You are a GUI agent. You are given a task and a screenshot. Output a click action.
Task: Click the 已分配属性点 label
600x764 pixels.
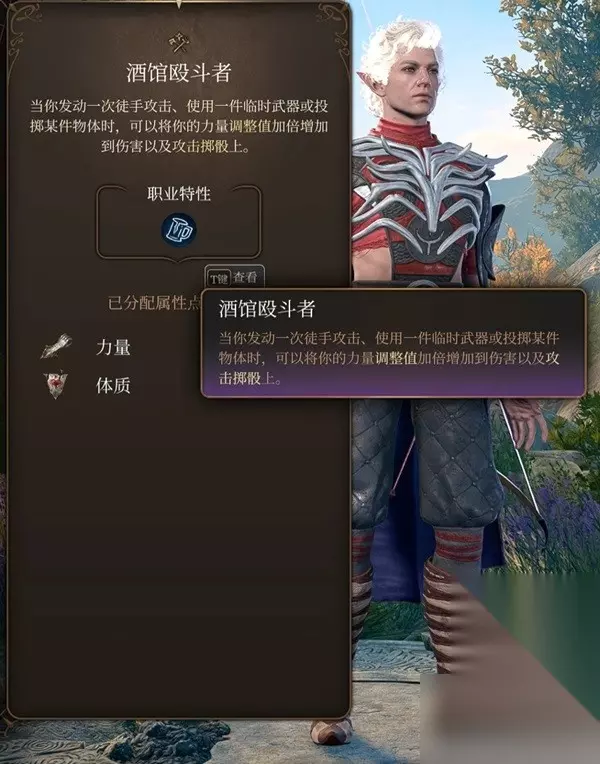pyautogui.click(x=154, y=303)
